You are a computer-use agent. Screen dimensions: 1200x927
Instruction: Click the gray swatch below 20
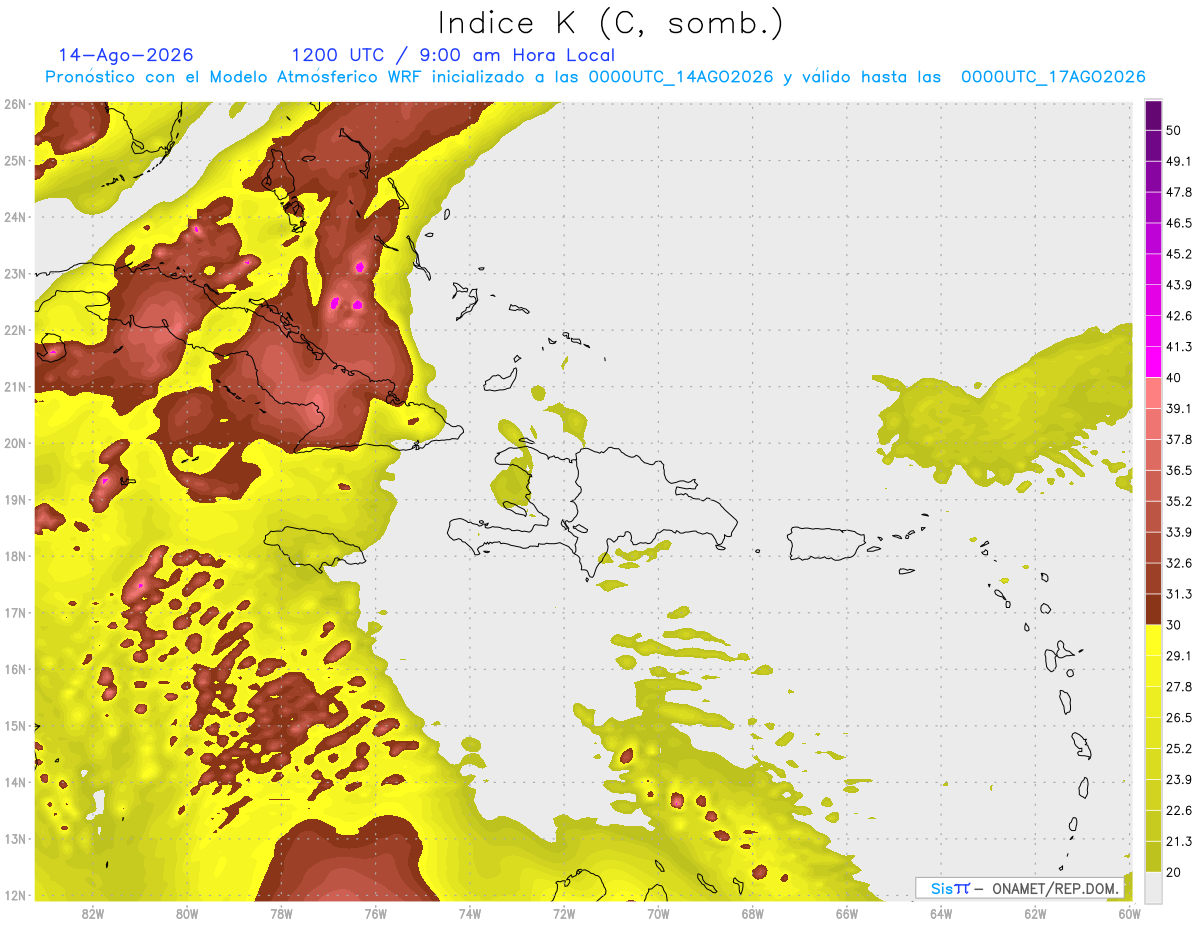coord(1153,887)
